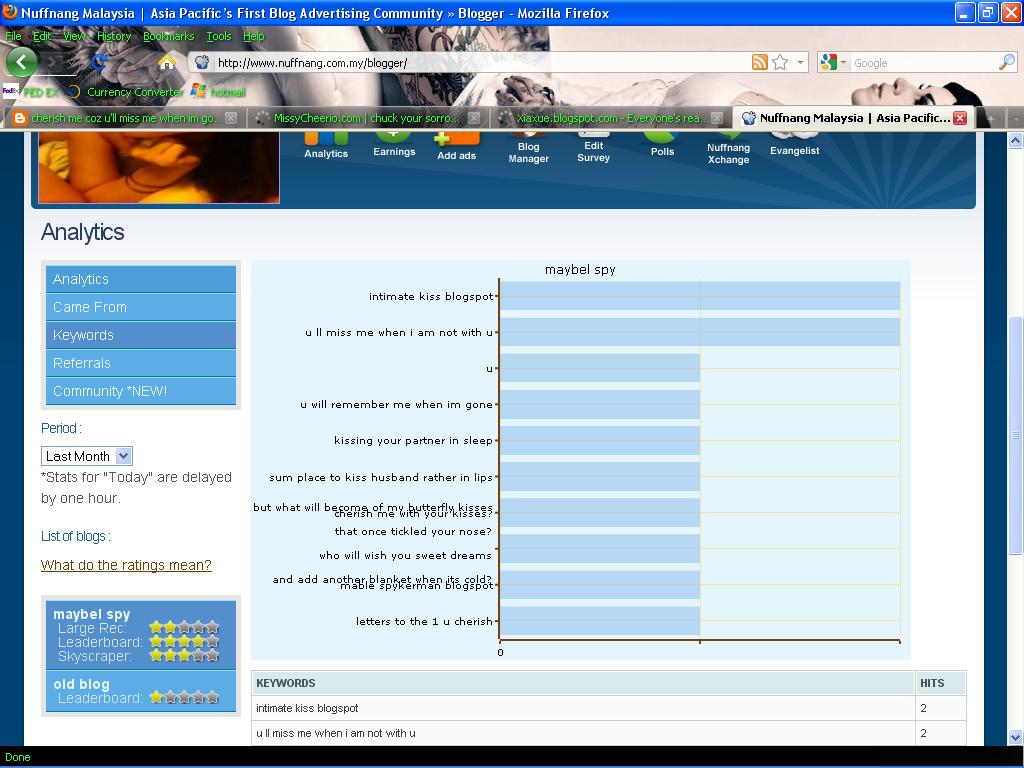Switch to the Xiaxue.blogspot.com tab
Viewport: 1024px width, 768px height.
pos(609,118)
